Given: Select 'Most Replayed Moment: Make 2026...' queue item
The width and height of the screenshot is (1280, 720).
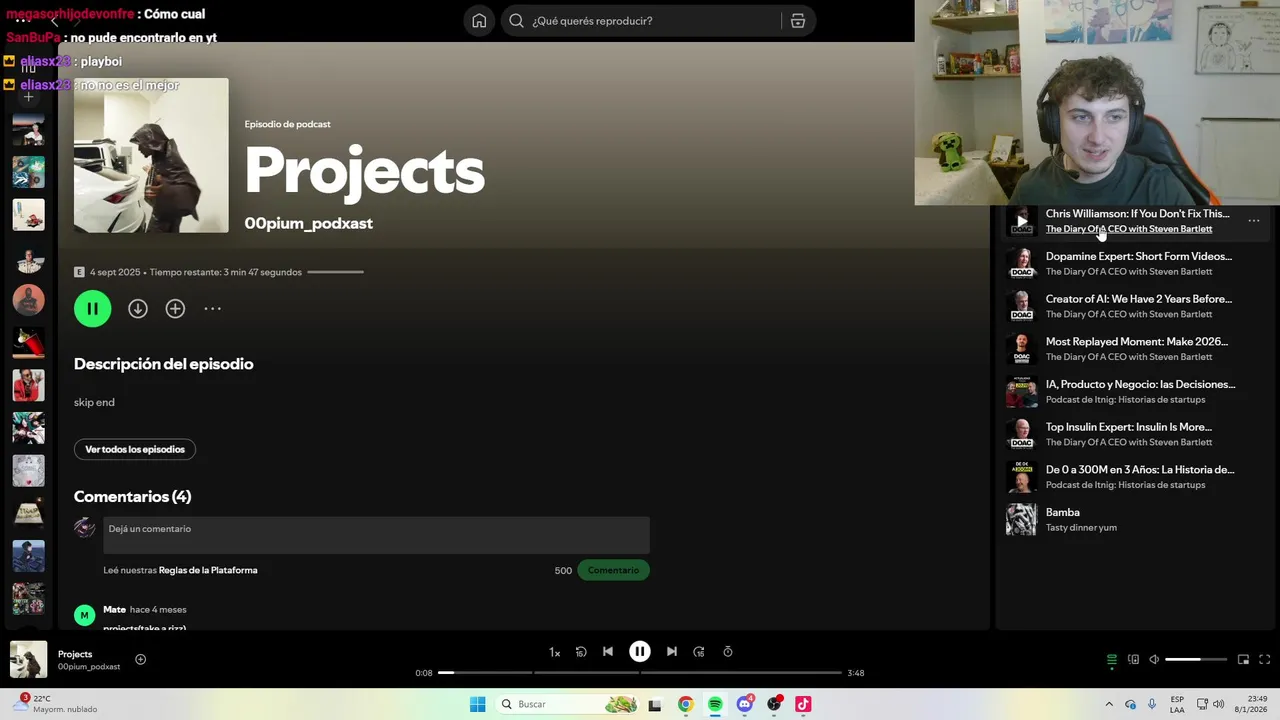Looking at the screenshot, I should tap(1137, 349).
